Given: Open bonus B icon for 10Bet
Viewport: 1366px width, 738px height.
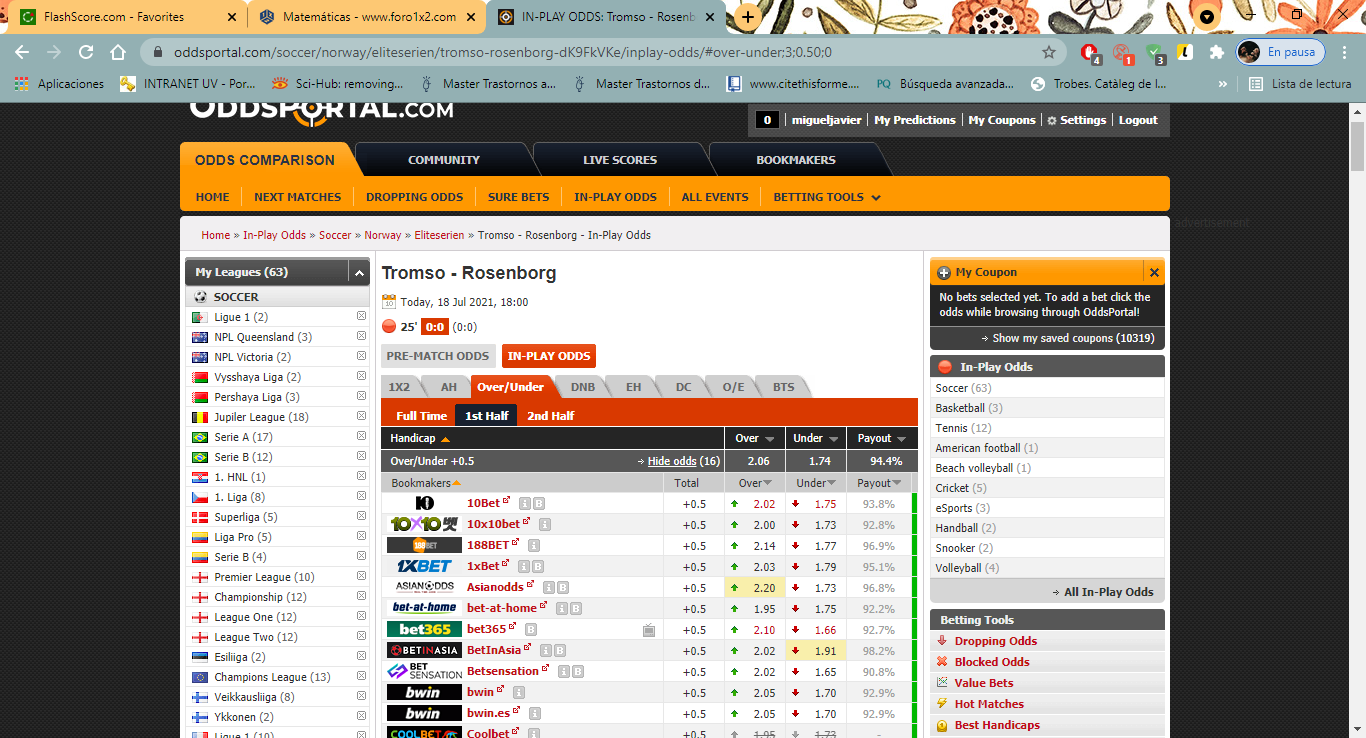Looking at the screenshot, I should coord(538,503).
